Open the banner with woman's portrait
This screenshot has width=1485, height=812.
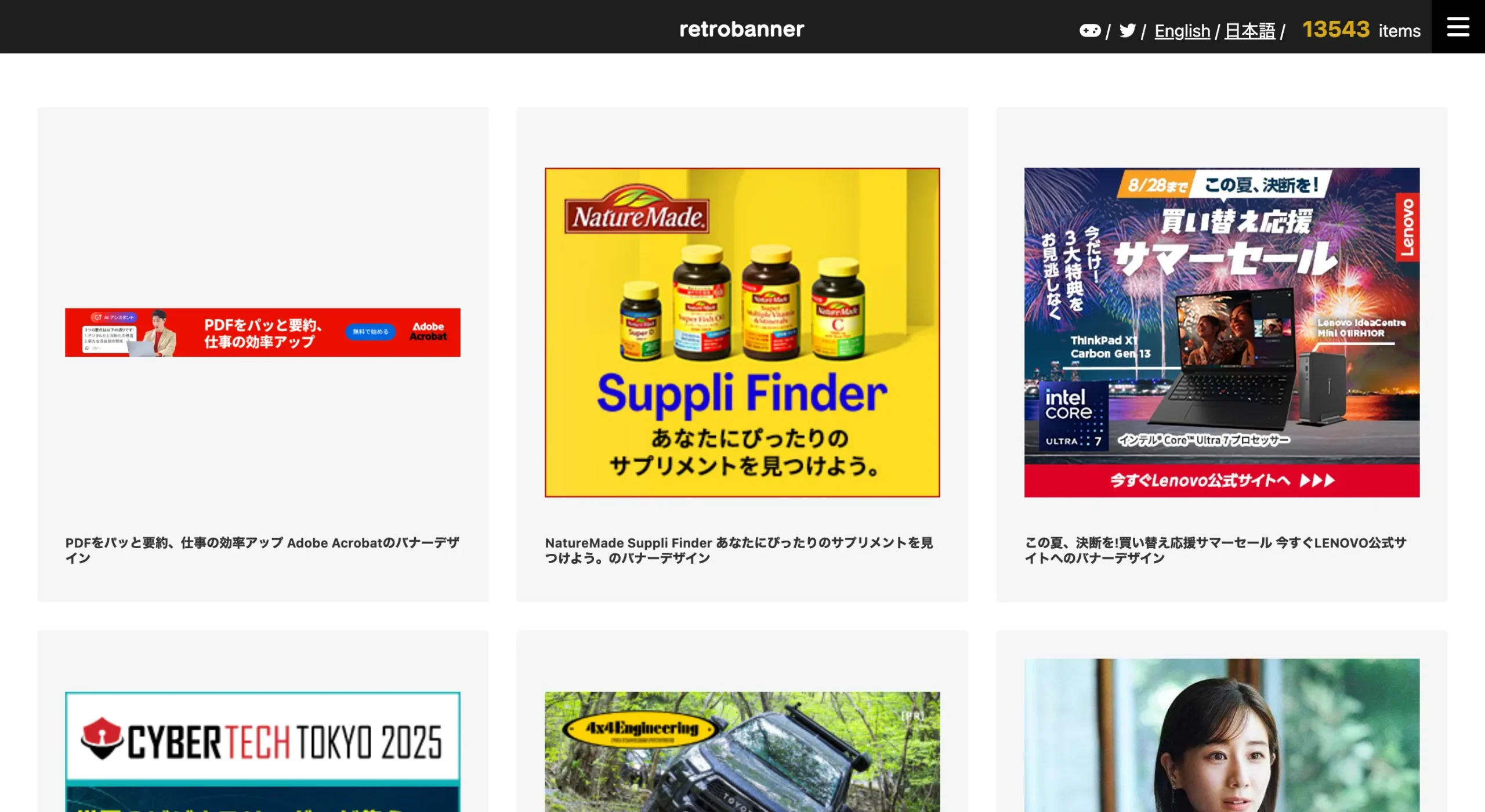click(1222, 735)
